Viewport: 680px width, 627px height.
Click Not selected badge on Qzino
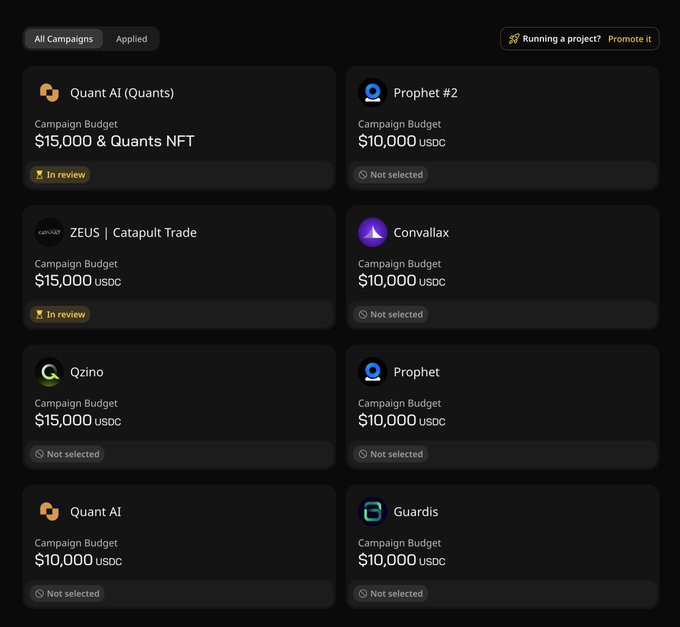tap(67, 454)
